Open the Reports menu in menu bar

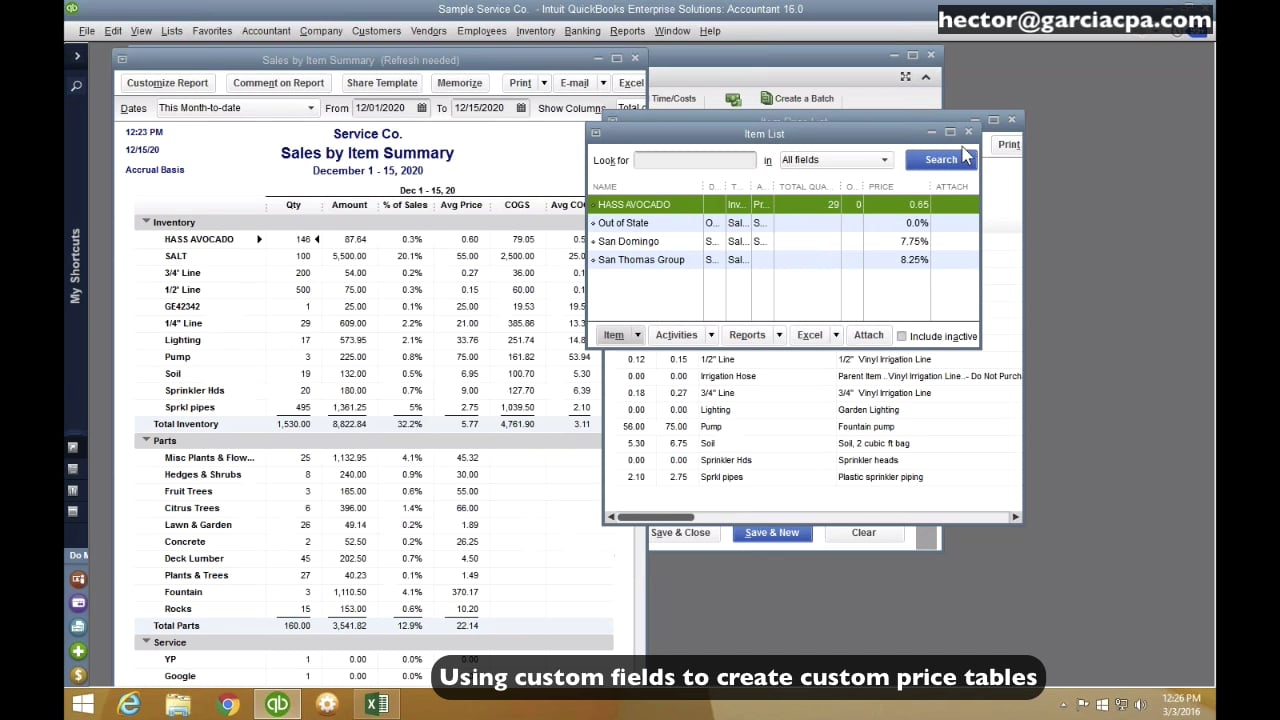[627, 31]
